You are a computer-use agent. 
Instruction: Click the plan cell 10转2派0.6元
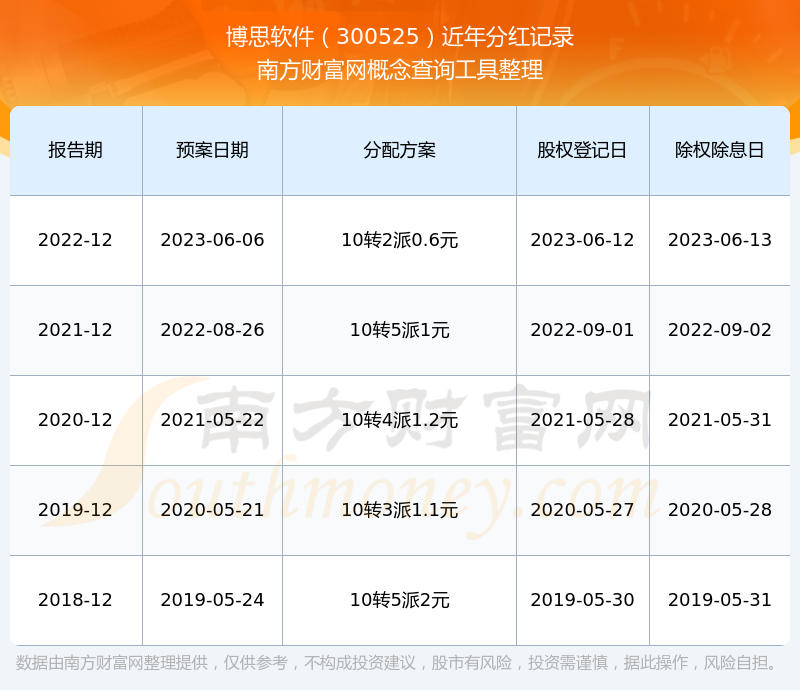pyautogui.click(x=399, y=240)
